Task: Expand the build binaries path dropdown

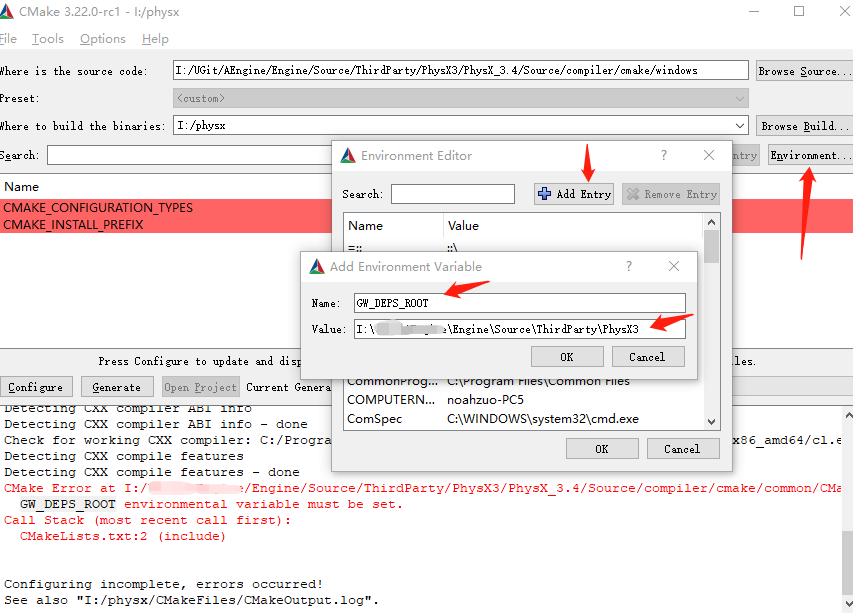Action: point(740,126)
